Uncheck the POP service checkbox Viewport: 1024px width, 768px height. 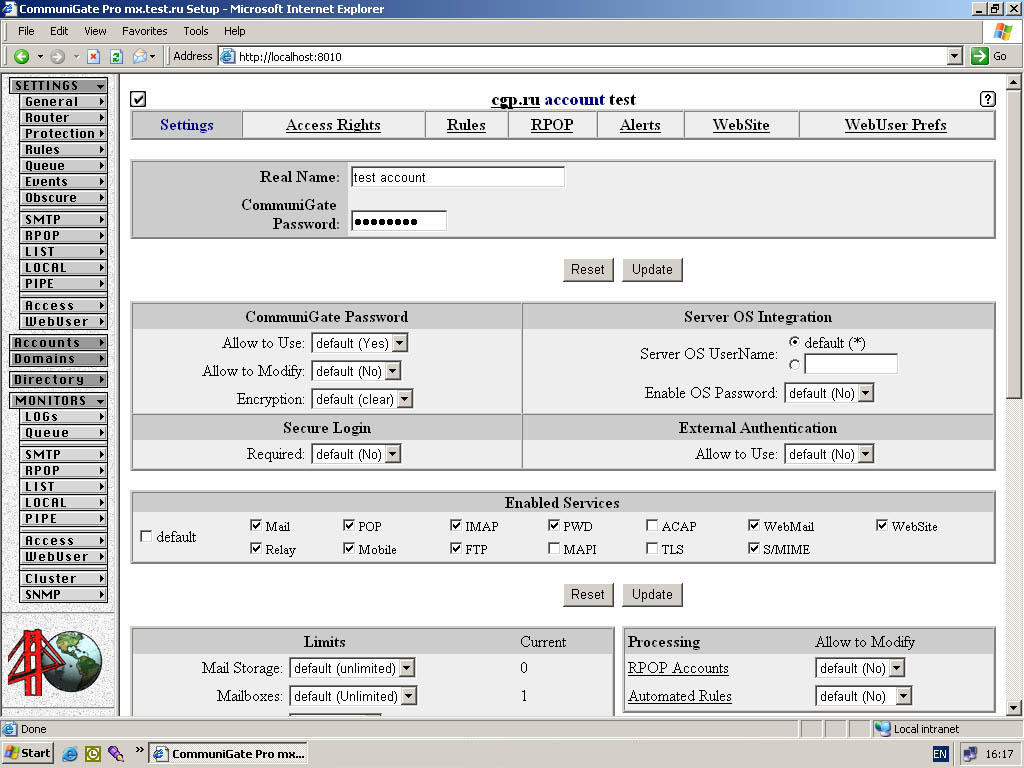click(x=349, y=525)
